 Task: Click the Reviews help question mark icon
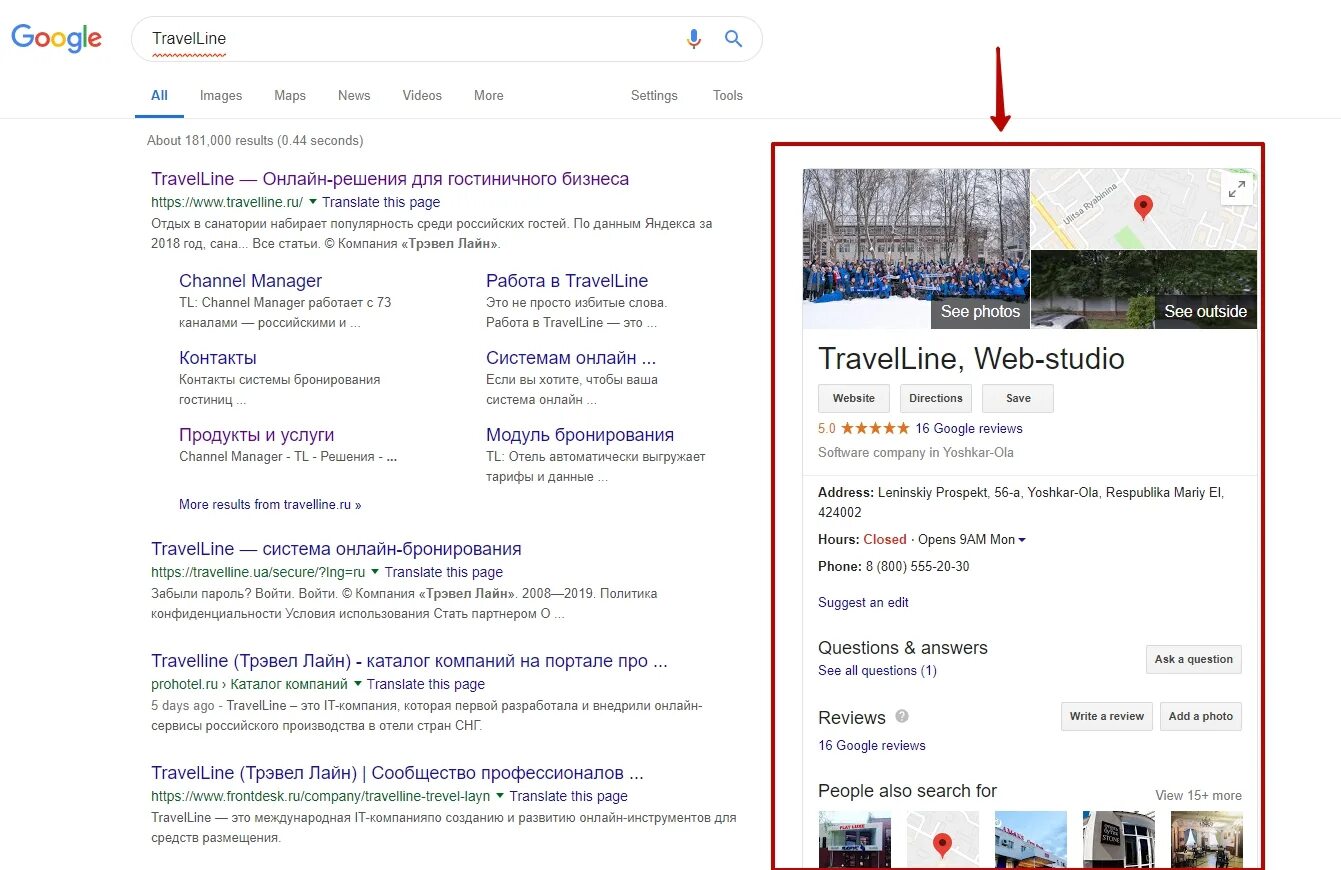pyautogui.click(x=902, y=716)
